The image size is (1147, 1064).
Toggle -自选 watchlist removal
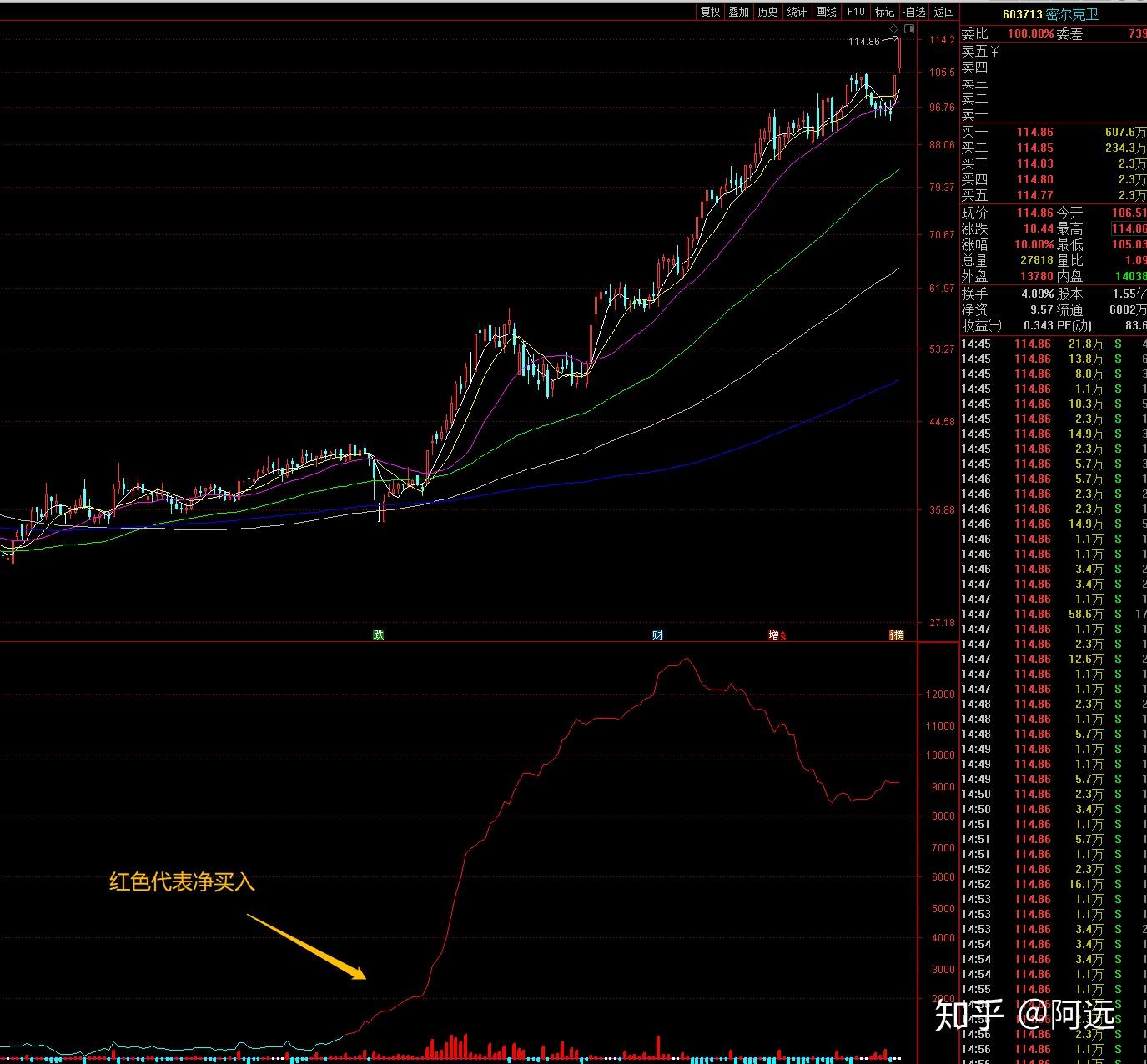[x=914, y=12]
